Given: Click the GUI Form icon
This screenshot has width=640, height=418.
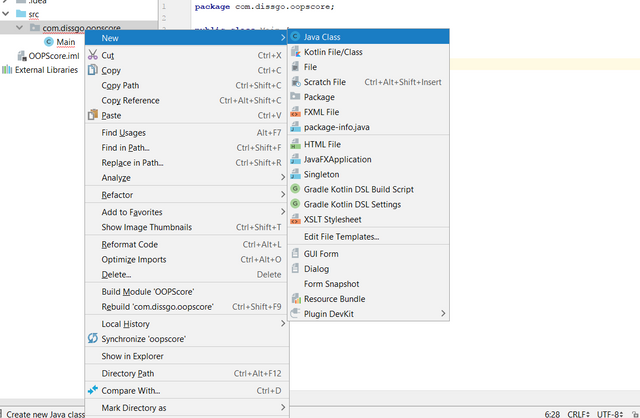Looking at the screenshot, I should click(x=296, y=253).
